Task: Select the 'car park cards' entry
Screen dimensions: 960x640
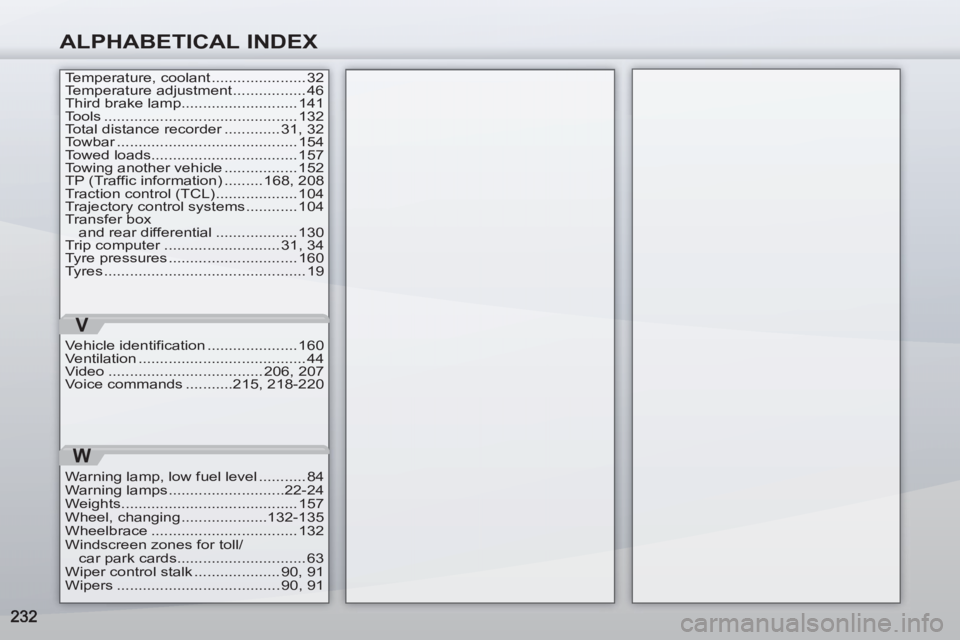Action: [201, 559]
